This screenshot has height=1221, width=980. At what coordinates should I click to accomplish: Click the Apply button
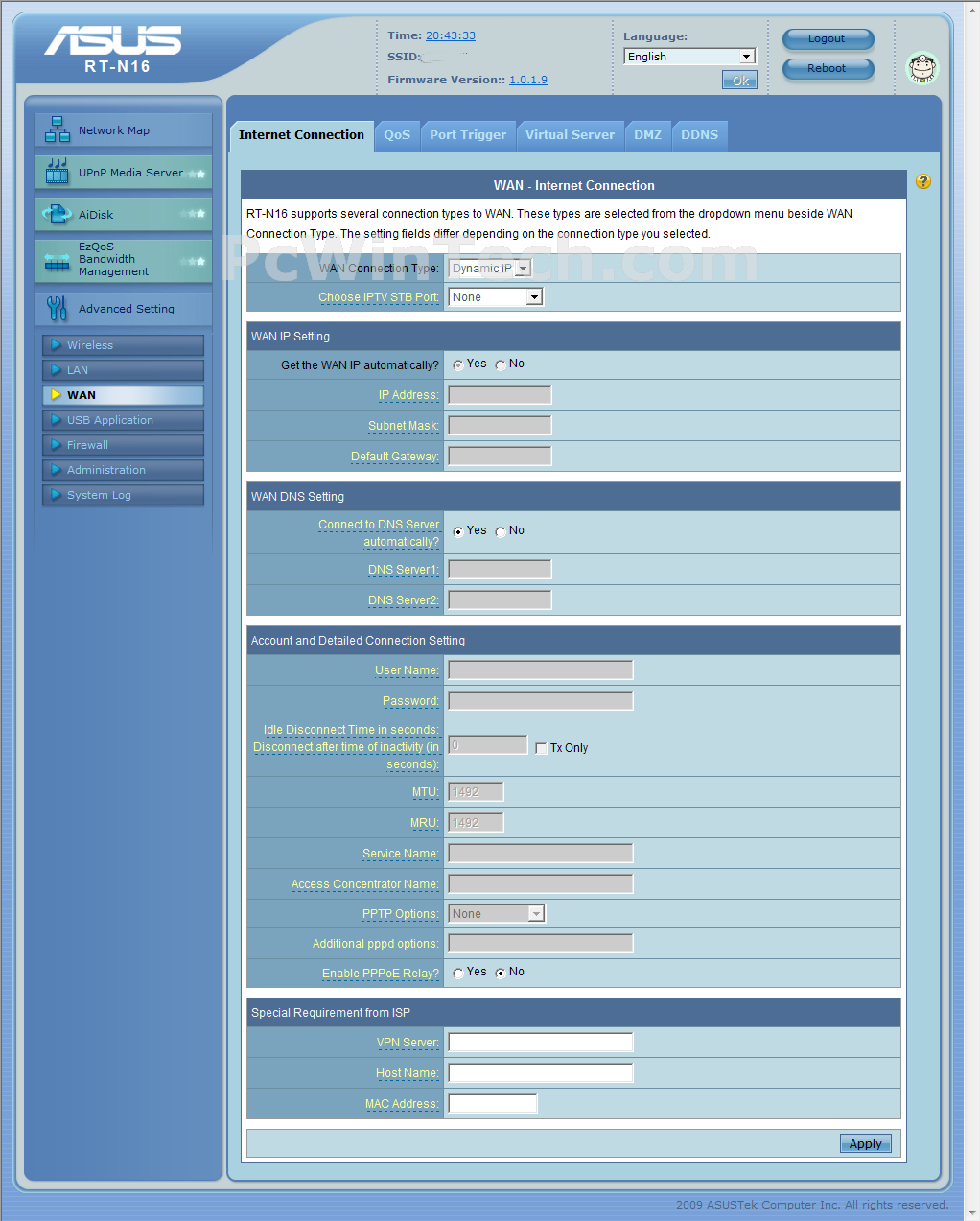(x=866, y=1143)
